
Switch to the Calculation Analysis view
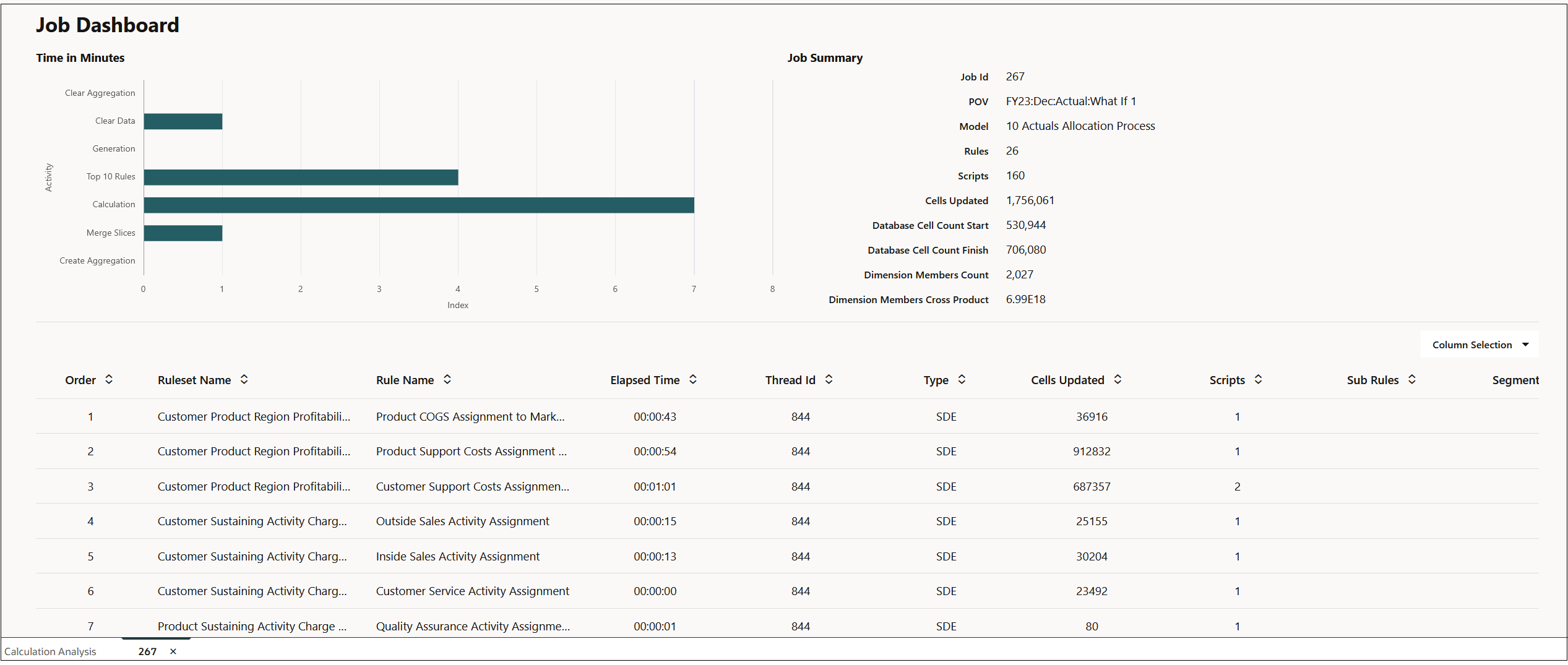[51, 651]
